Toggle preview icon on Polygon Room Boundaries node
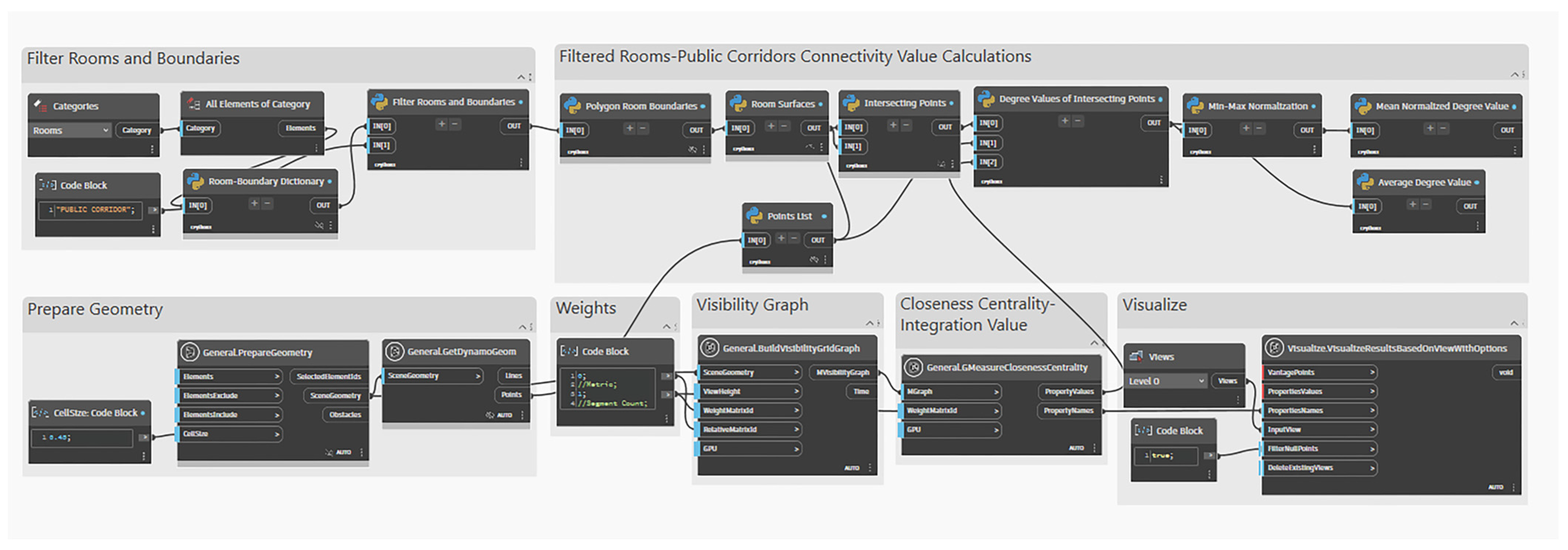The width and height of the screenshot is (1568, 550). click(x=692, y=149)
